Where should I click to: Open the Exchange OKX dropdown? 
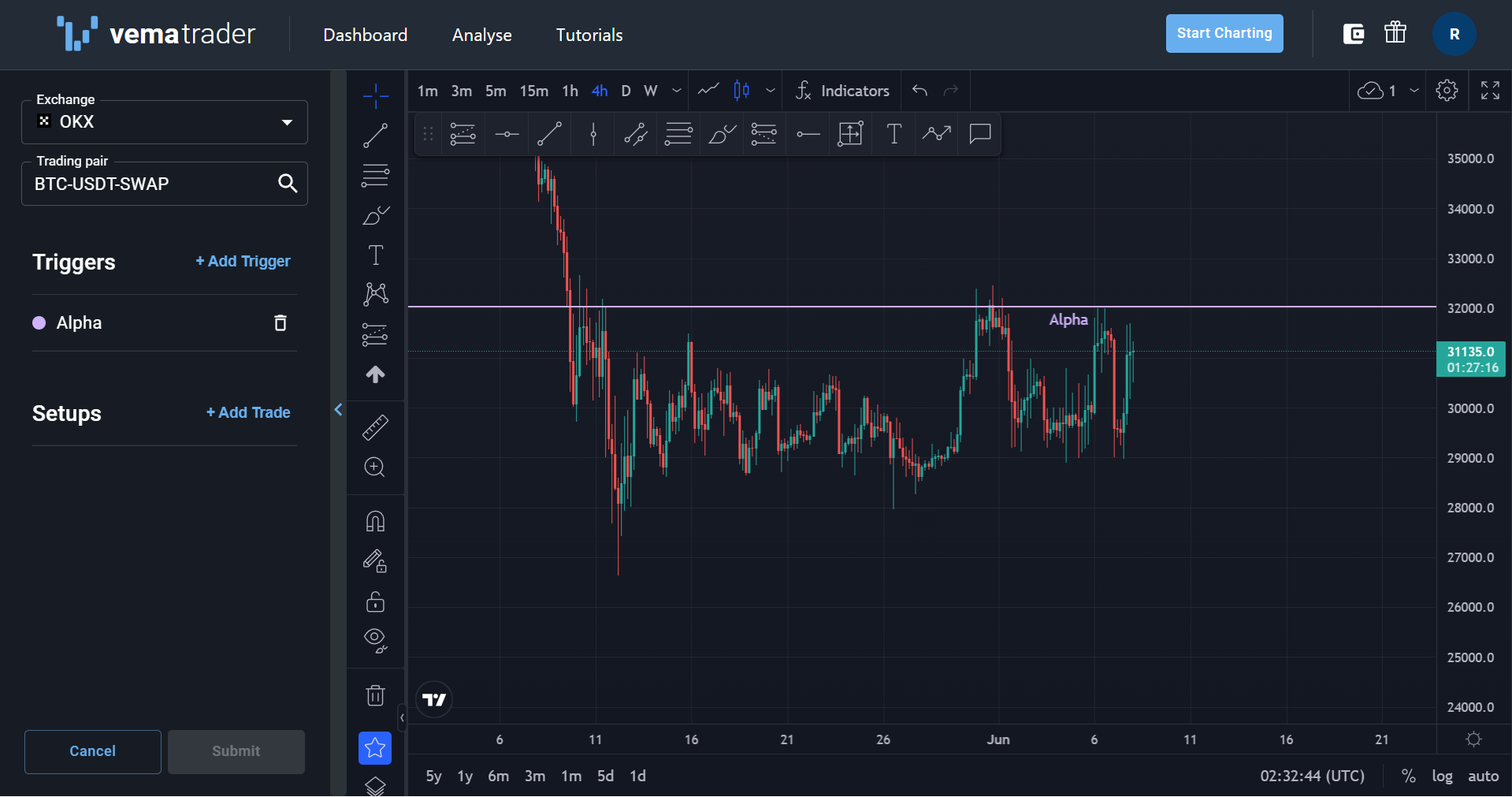tap(165, 122)
